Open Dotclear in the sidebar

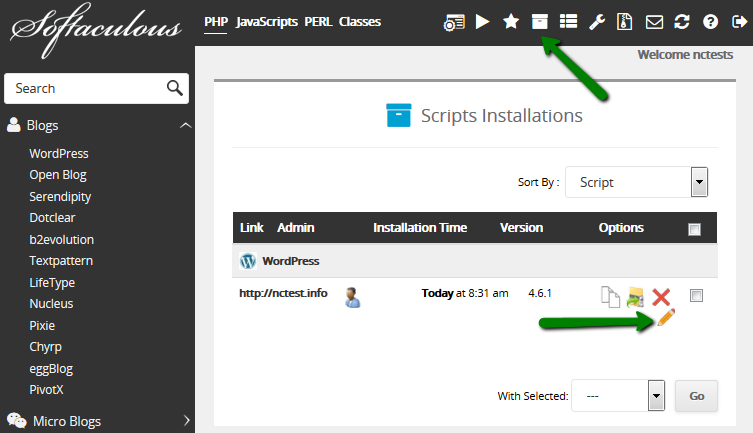point(52,217)
